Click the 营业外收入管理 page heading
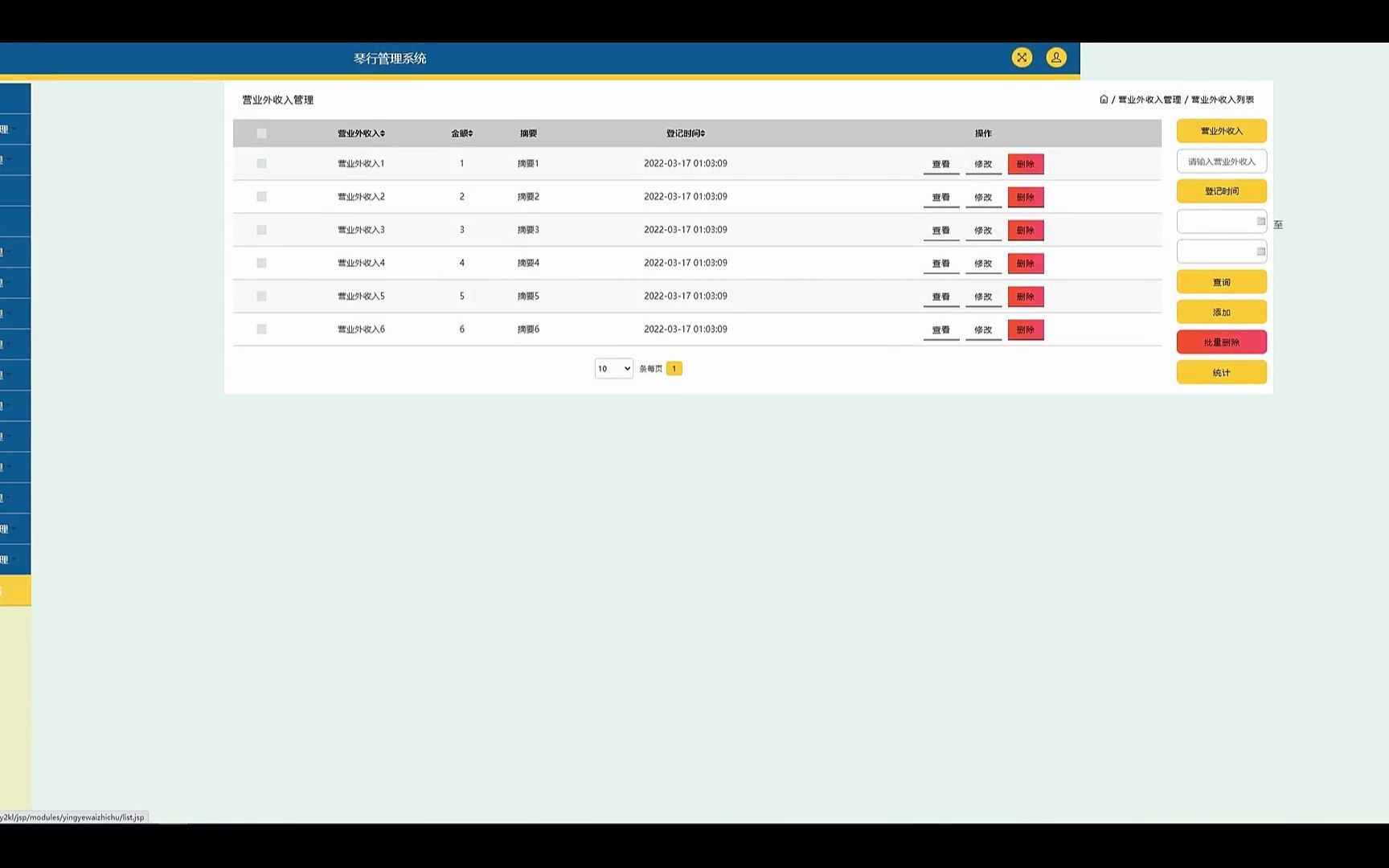Image resolution: width=1389 pixels, height=868 pixels. click(278, 100)
